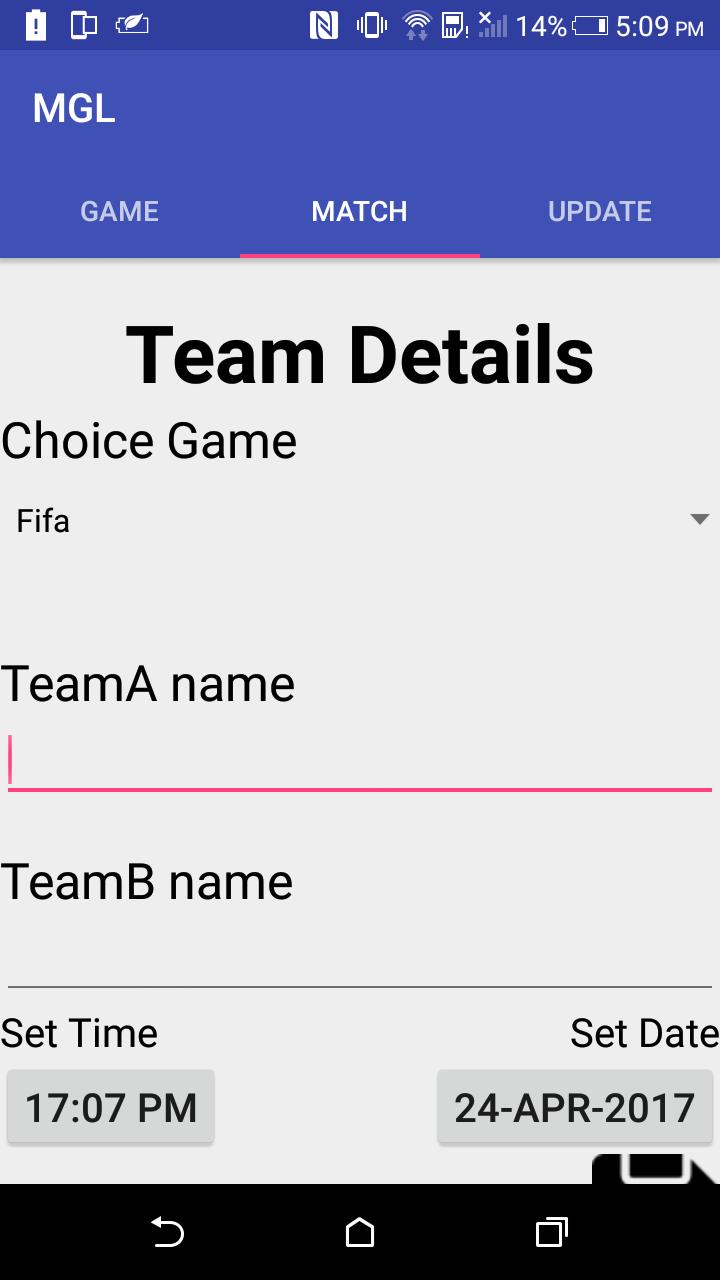Switch to the GAME tab
This screenshot has width=720, height=1280.
120,211
